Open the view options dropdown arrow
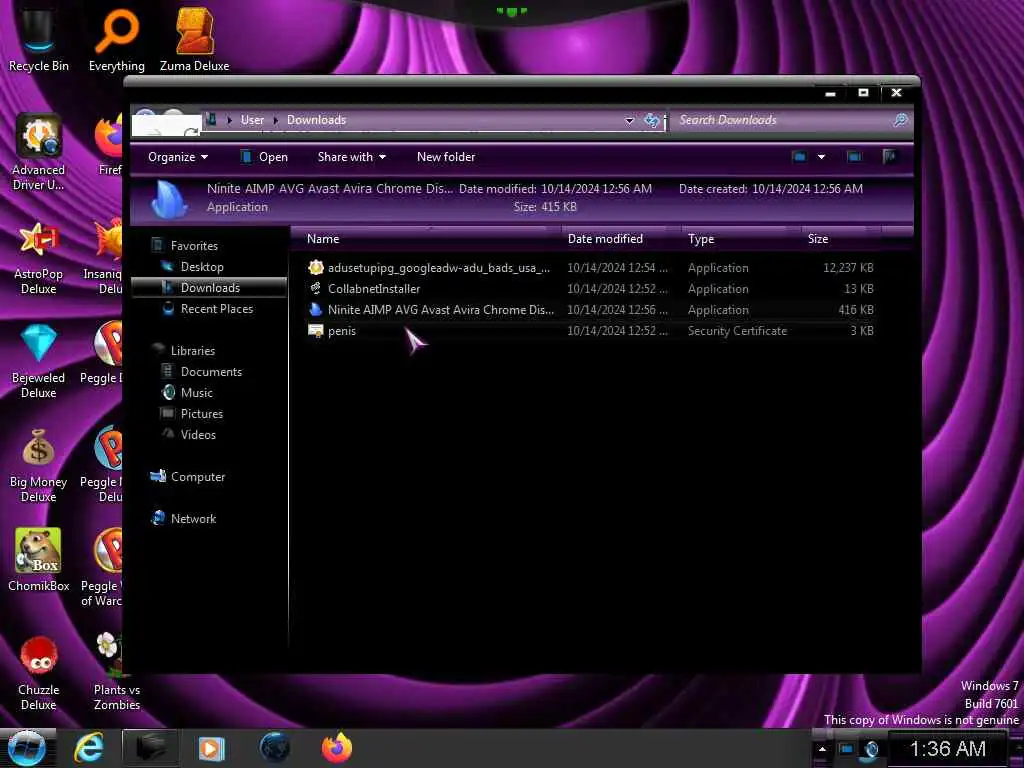Image resolution: width=1024 pixels, height=768 pixels. [822, 157]
